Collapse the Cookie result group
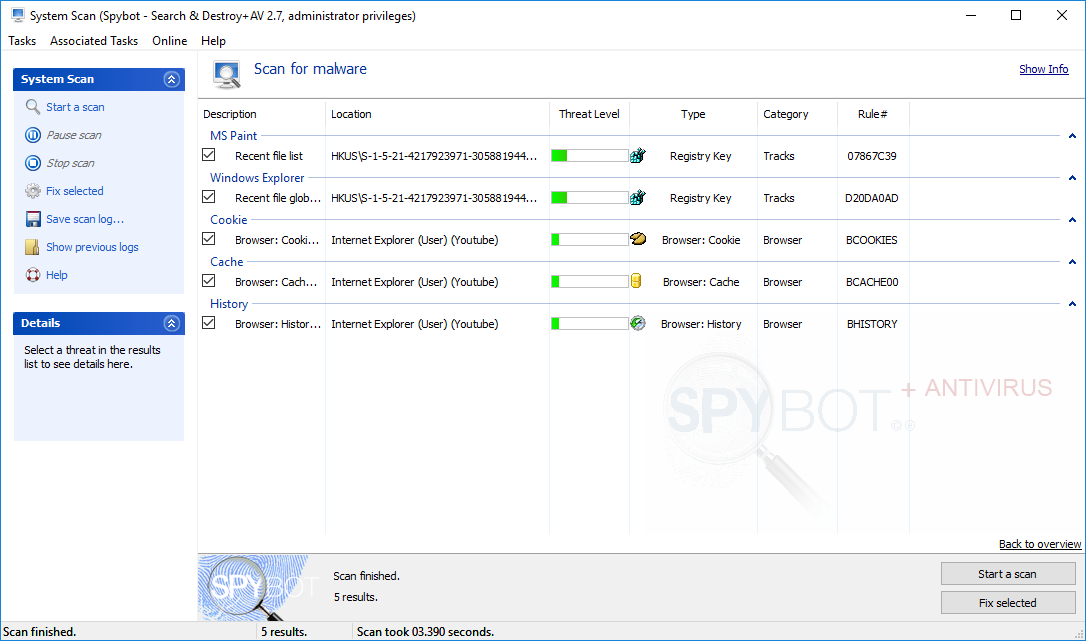This screenshot has height=641, width=1086. click(x=1072, y=220)
